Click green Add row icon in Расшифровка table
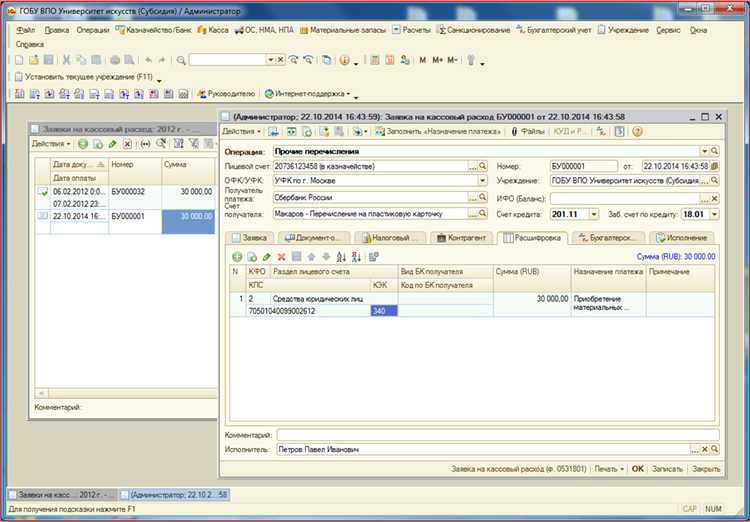The width and height of the screenshot is (750, 522). [237, 257]
